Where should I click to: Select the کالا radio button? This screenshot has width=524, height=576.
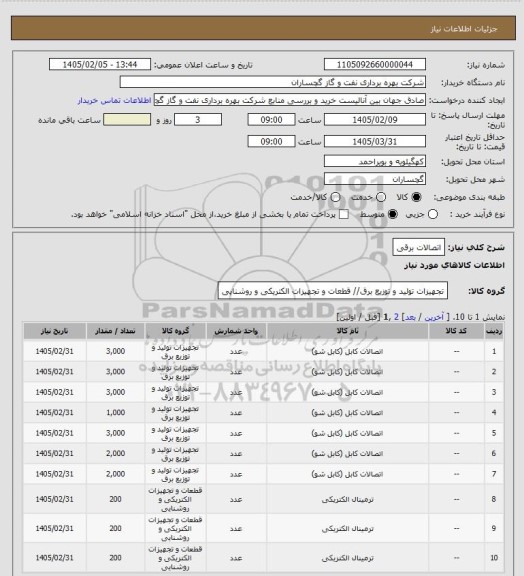click(416, 197)
